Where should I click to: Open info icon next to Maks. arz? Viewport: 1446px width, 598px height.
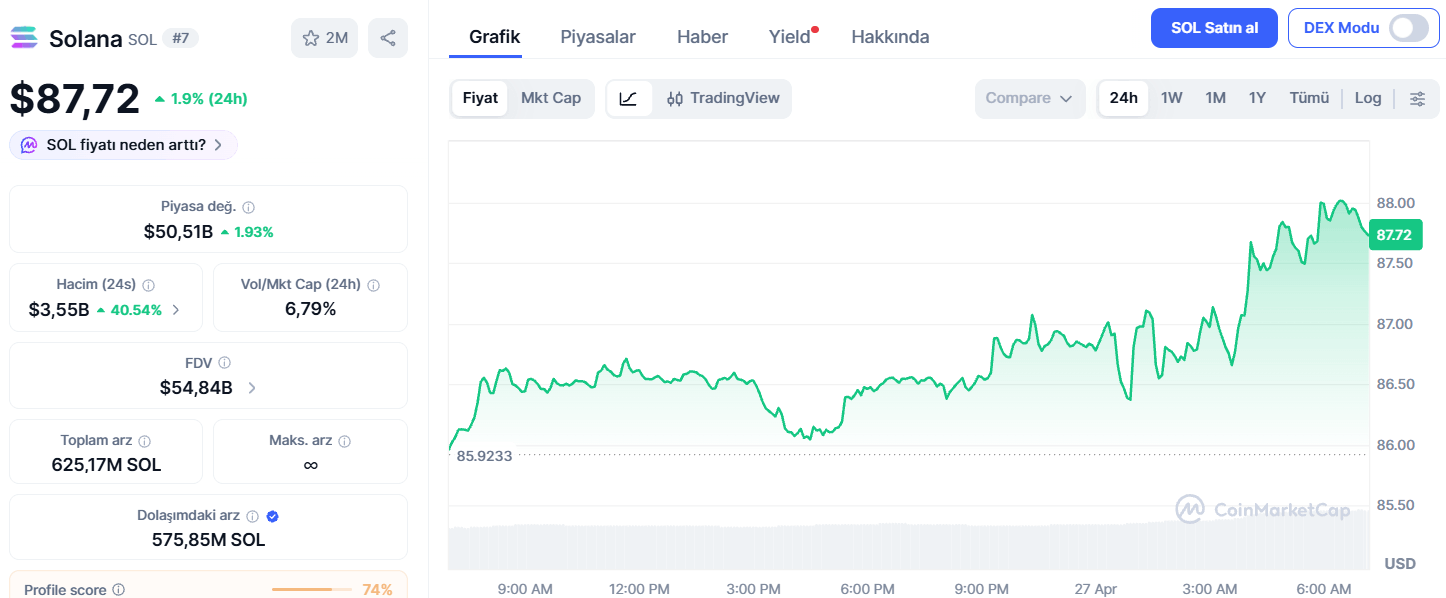tap(345, 441)
